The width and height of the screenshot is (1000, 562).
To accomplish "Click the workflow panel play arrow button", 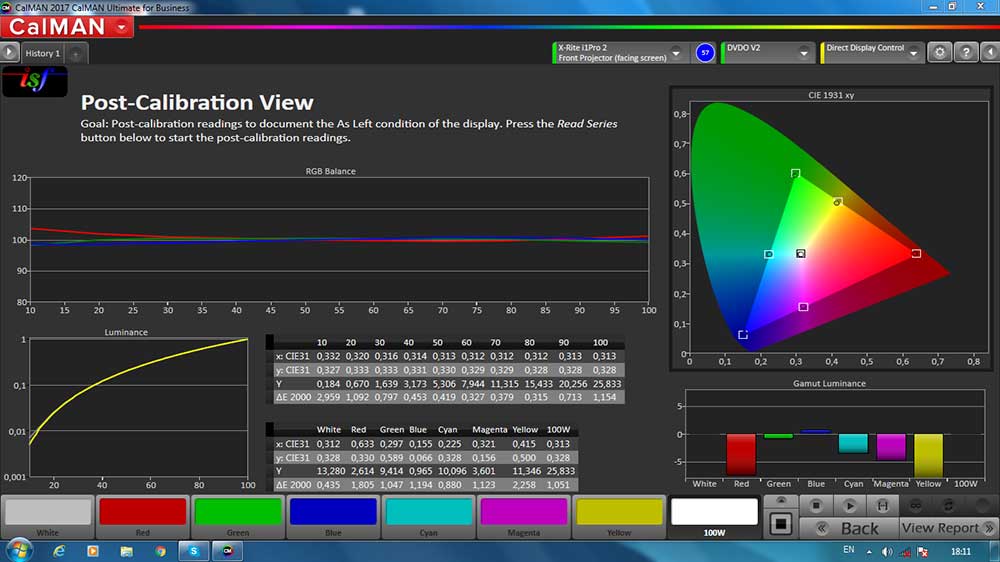I will (x=9, y=52).
